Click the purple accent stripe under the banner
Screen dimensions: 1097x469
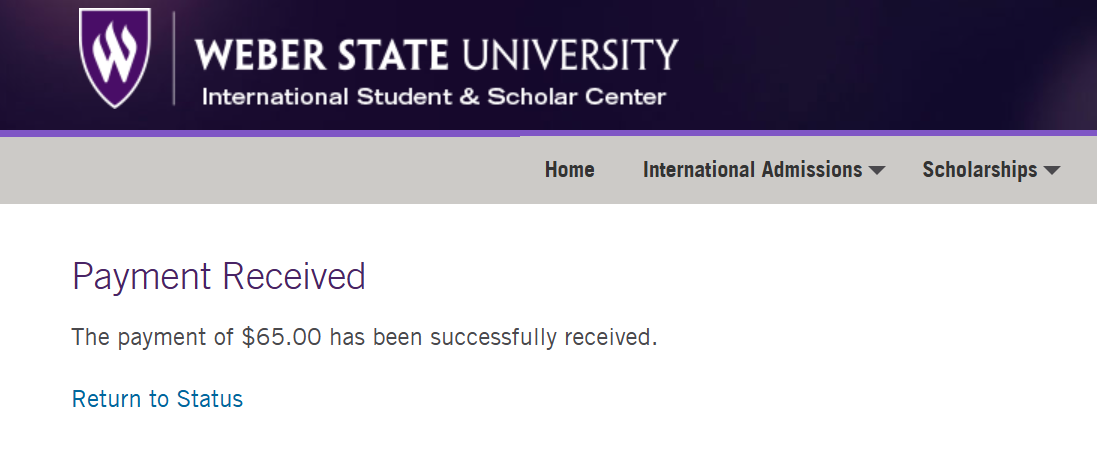click(548, 133)
